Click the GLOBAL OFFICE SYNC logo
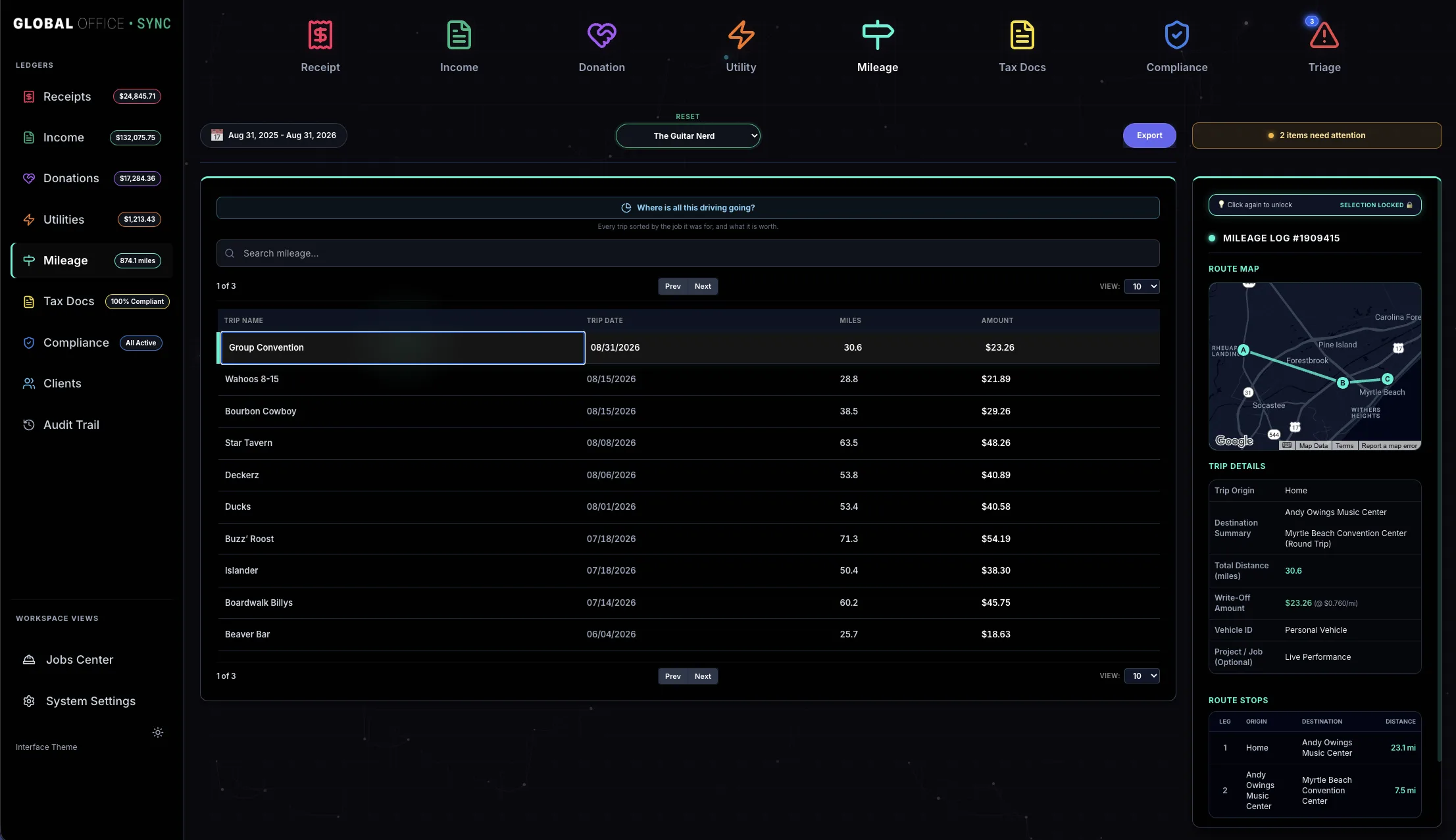This screenshot has width=1456, height=840. (x=92, y=24)
